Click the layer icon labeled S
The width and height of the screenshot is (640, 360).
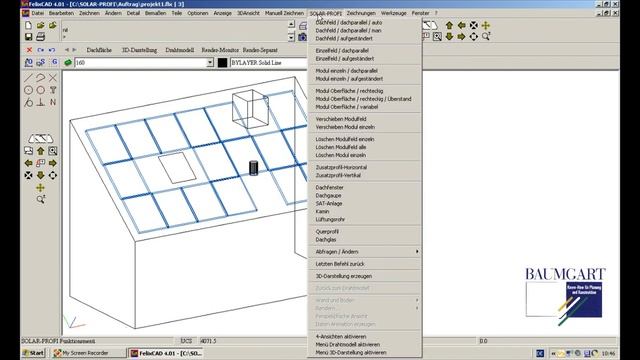coord(40,62)
